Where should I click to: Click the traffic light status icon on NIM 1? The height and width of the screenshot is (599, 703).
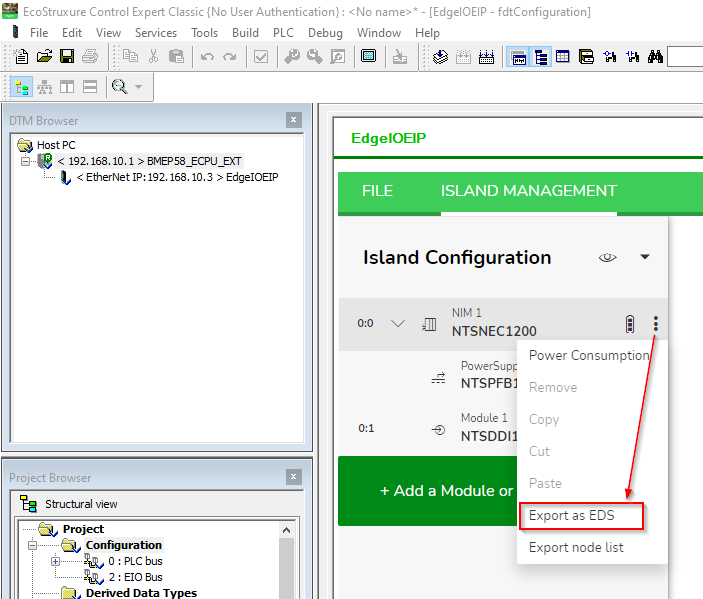[629, 323]
